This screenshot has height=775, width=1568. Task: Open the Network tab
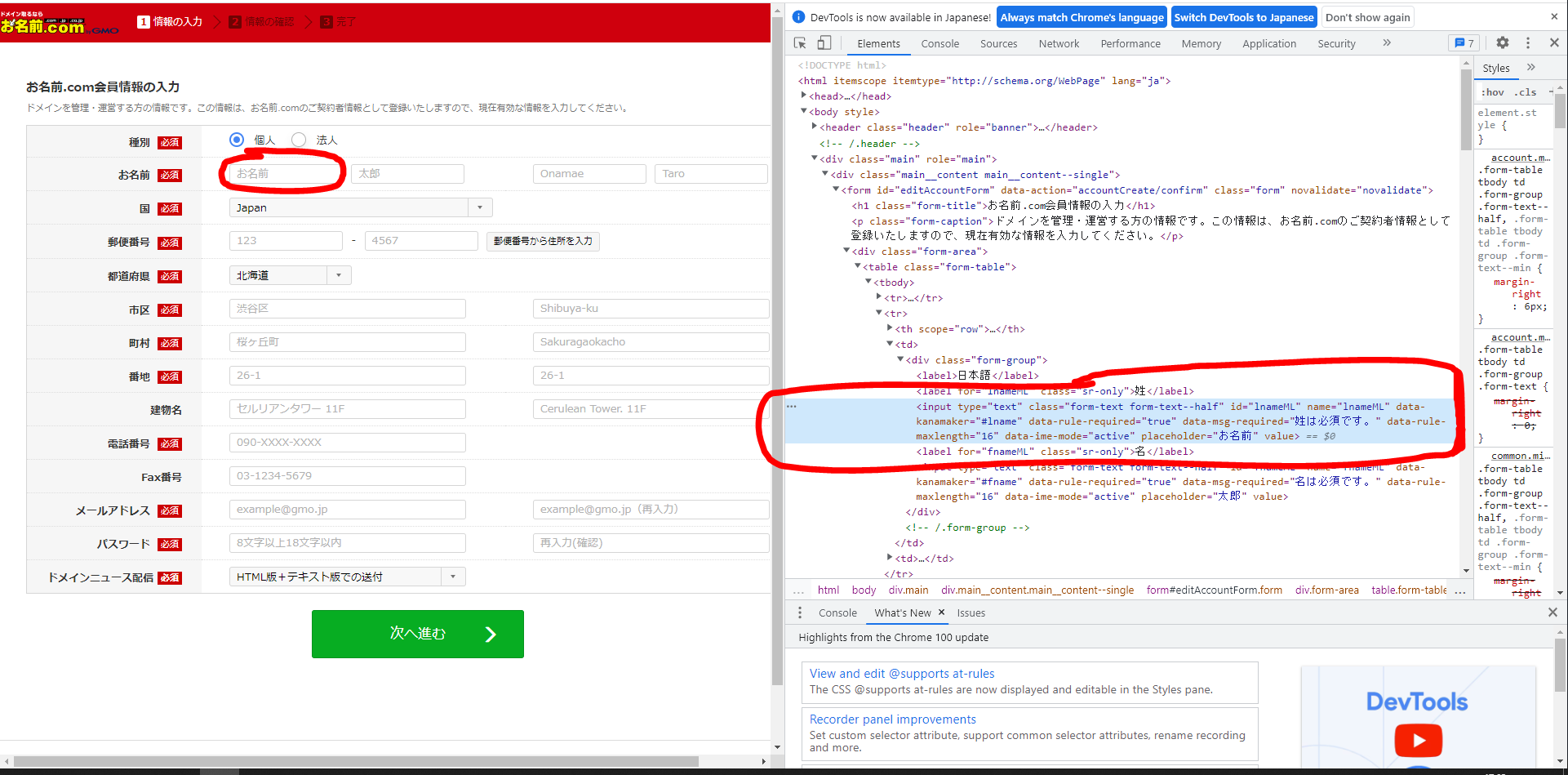coord(1059,43)
